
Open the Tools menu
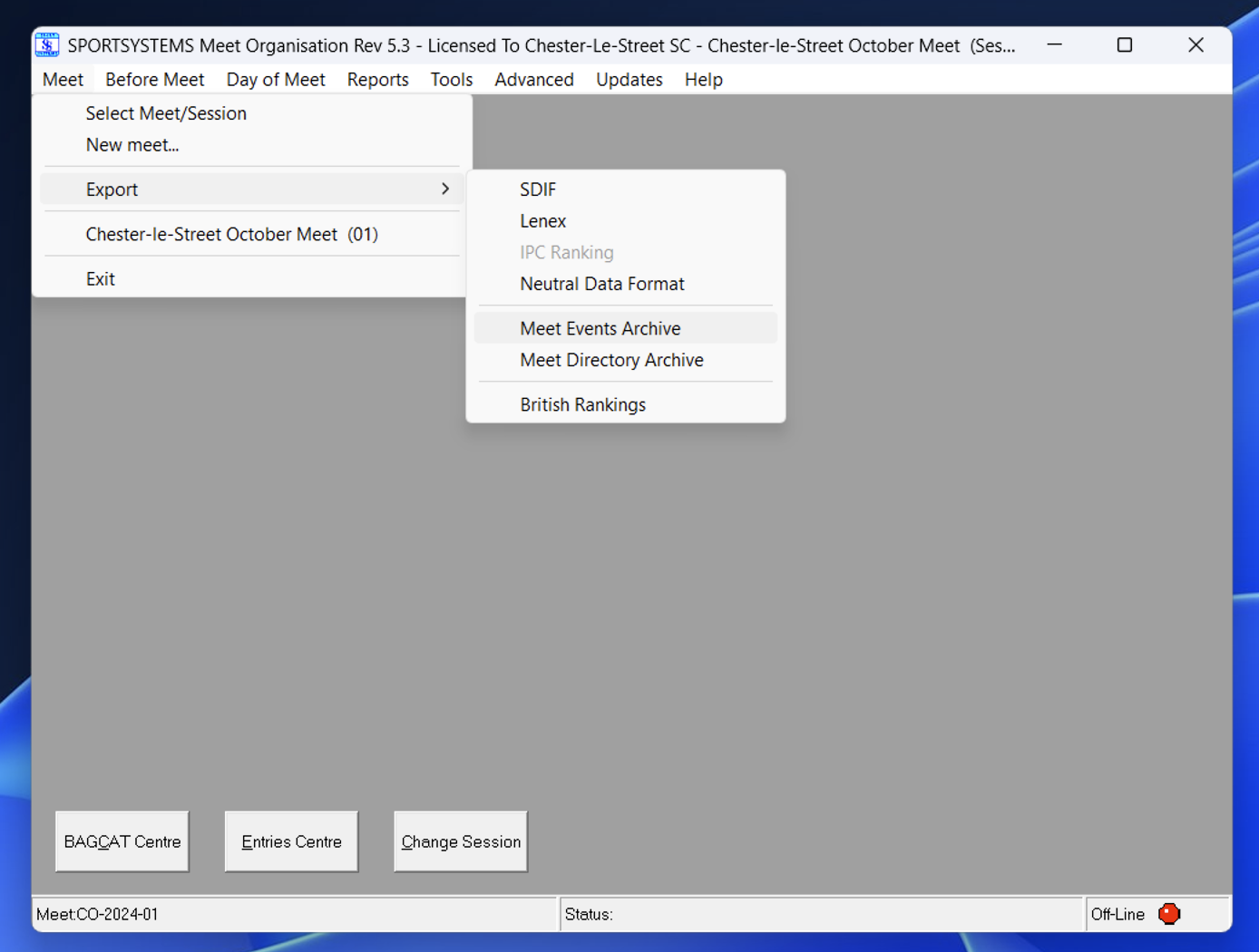pyautogui.click(x=452, y=80)
